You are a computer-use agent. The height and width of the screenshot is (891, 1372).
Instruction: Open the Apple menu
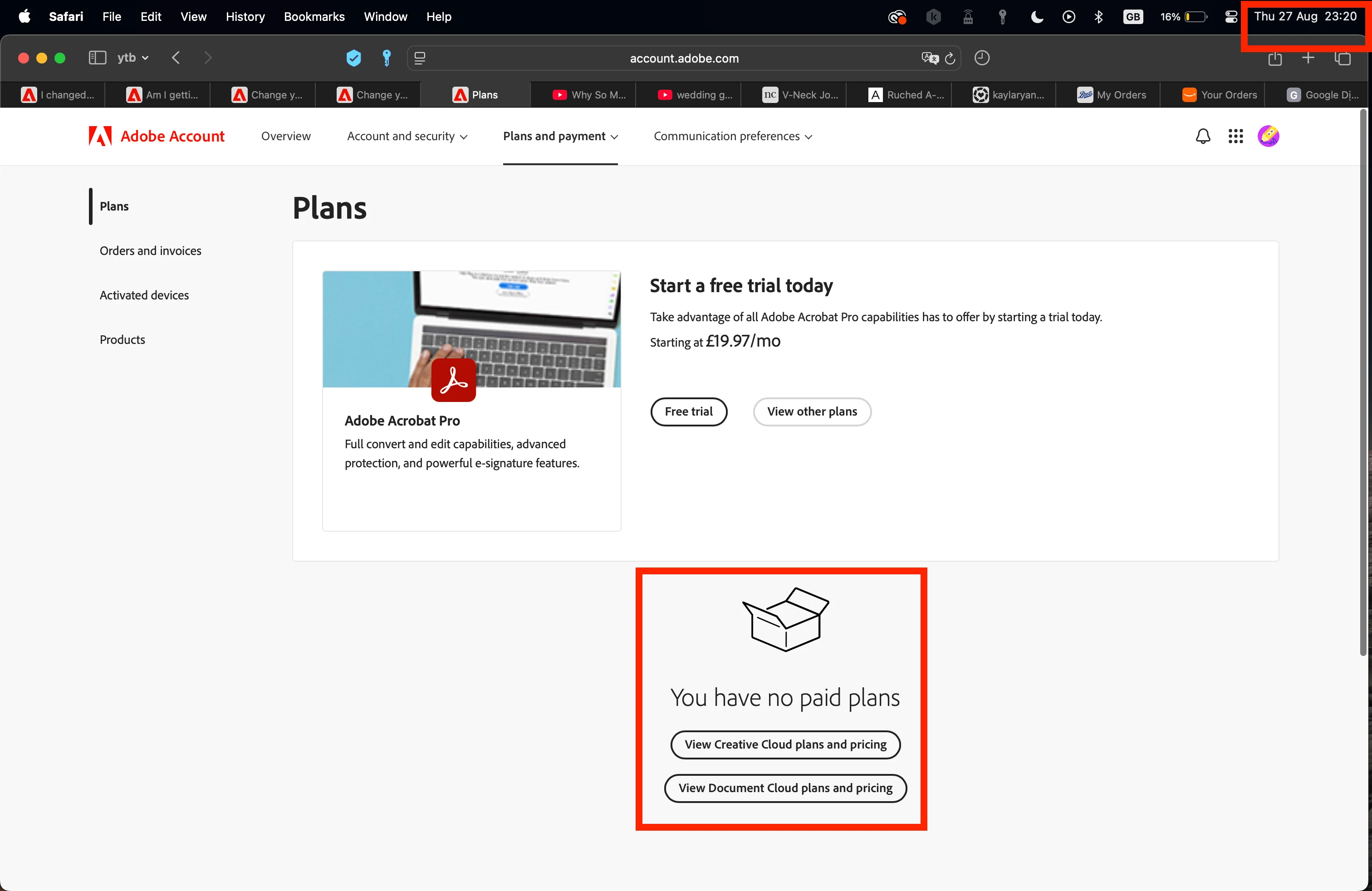pos(24,16)
